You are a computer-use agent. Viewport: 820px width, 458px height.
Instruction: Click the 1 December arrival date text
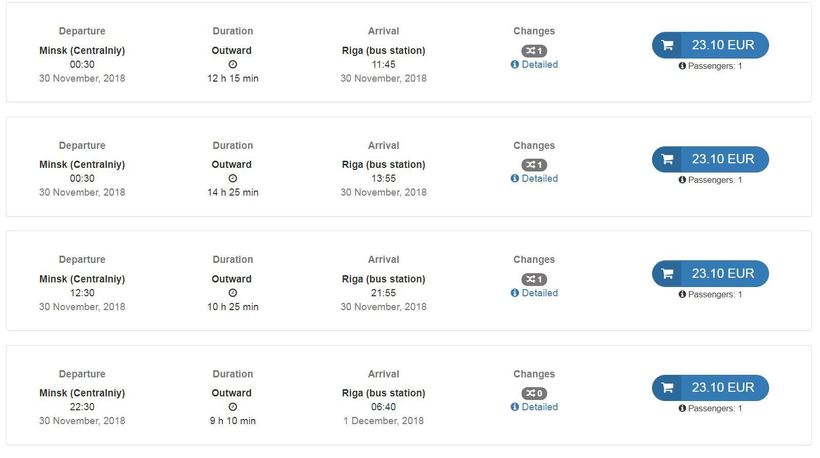pyautogui.click(x=383, y=421)
